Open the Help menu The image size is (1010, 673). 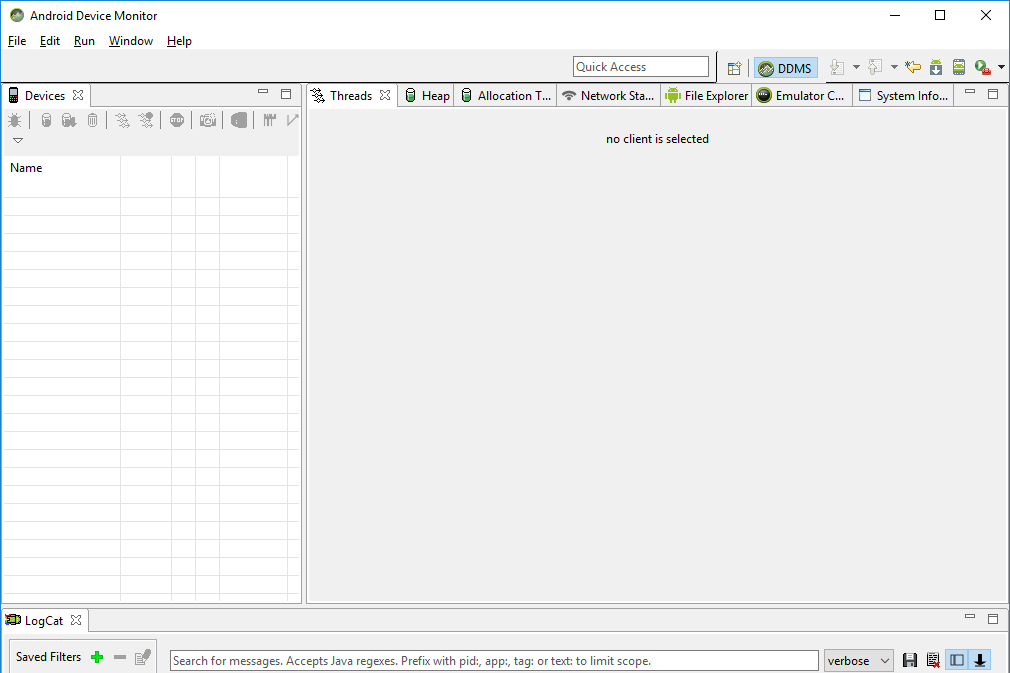pyautogui.click(x=179, y=41)
